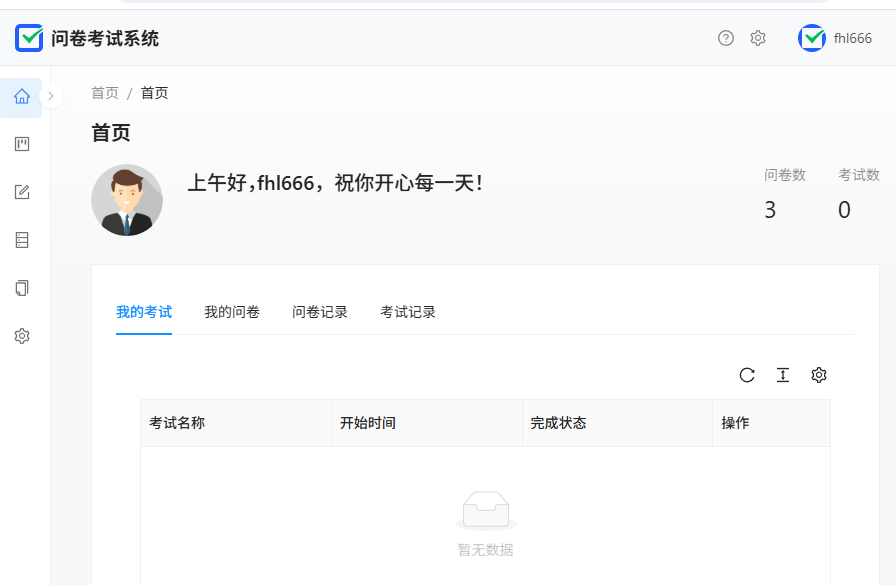Click the first 首页 breadcrumb link
The image size is (896, 585).
point(105,93)
